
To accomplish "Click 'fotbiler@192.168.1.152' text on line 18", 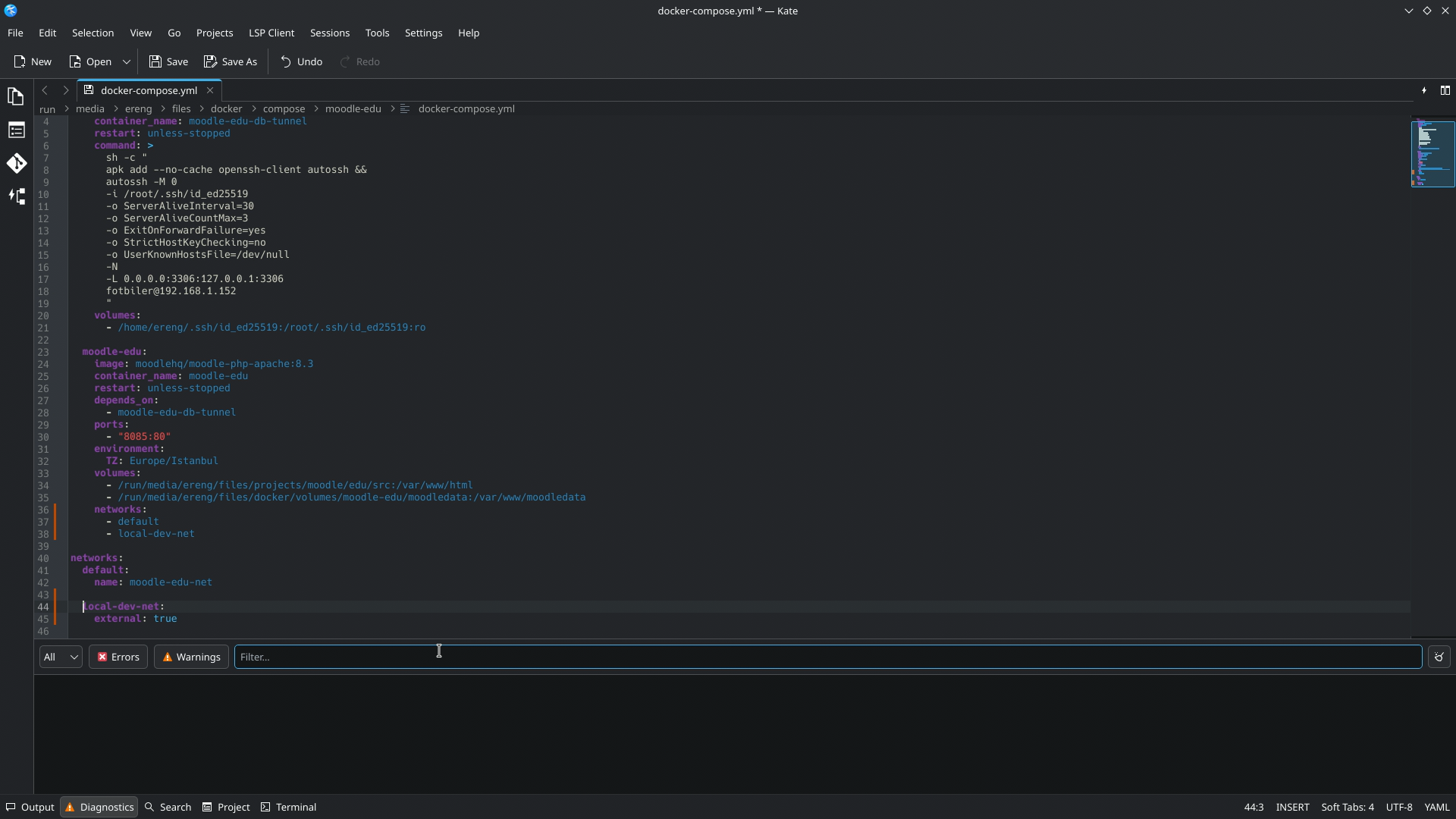I will click(171, 291).
